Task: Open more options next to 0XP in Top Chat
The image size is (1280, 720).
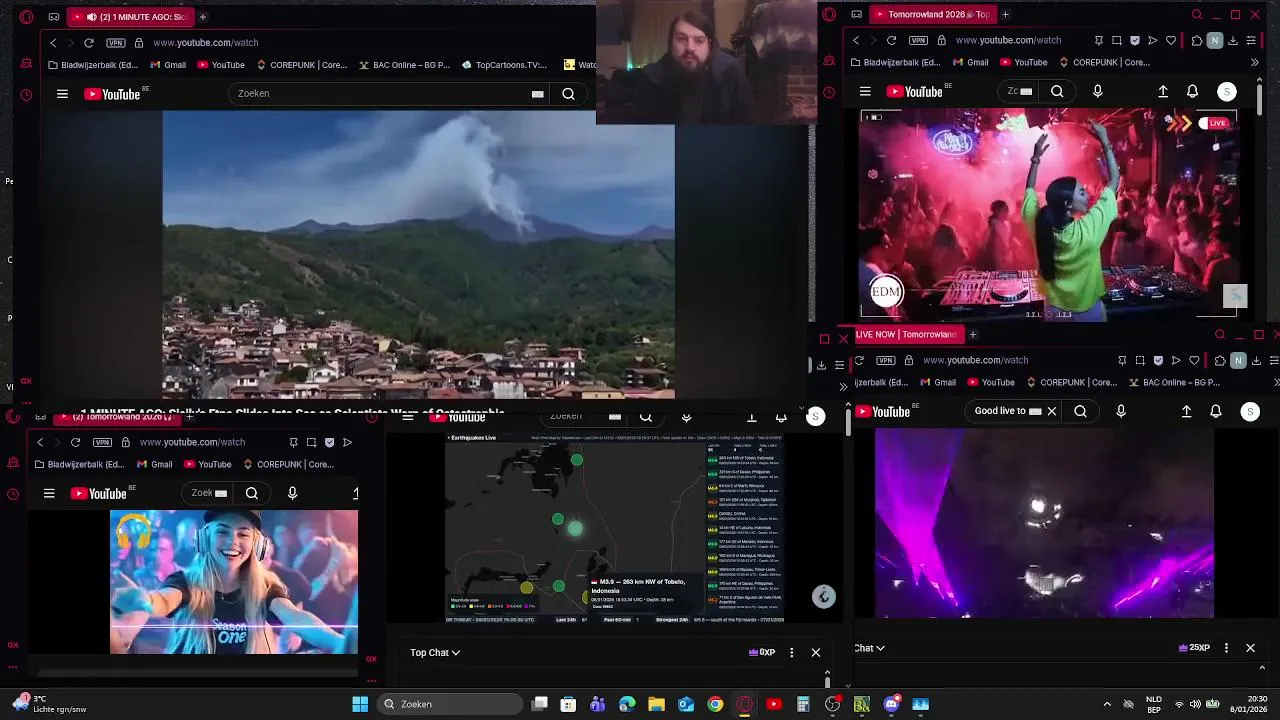Action: (791, 653)
